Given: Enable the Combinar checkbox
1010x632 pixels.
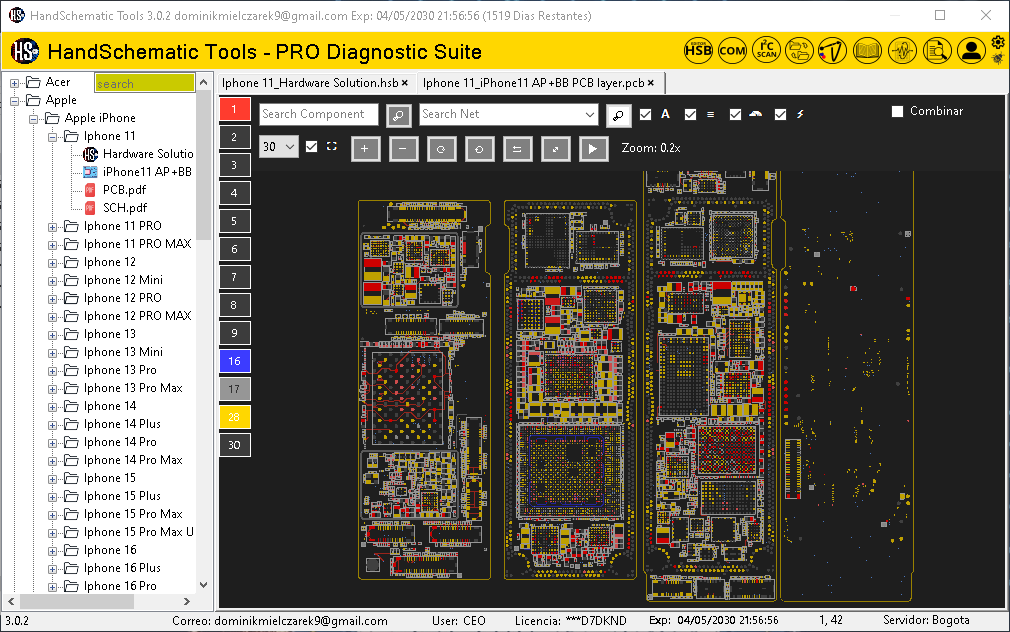Looking at the screenshot, I should (897, 111).
